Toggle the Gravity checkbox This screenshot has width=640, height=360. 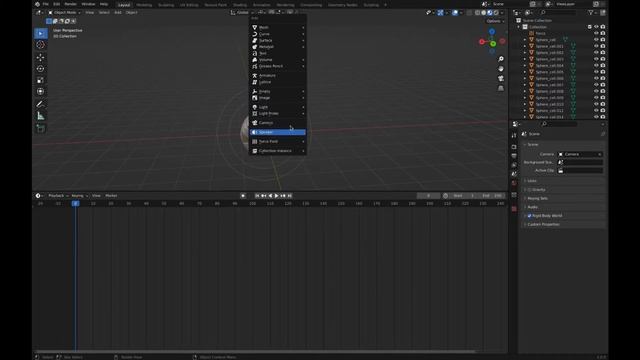[x=529, y=190]
